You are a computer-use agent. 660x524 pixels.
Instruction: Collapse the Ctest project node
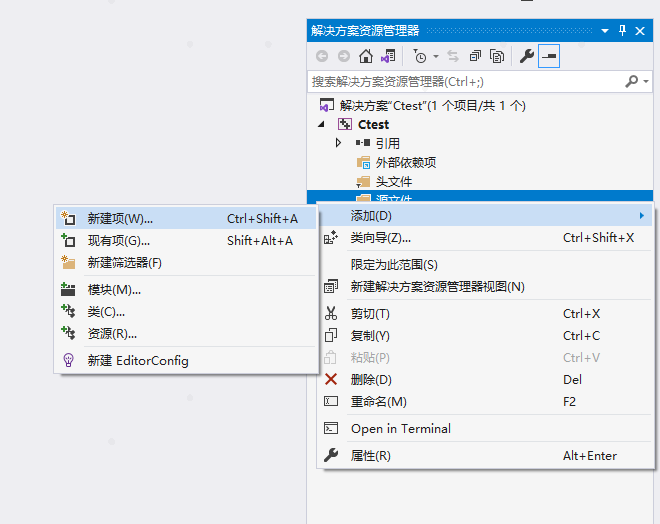322,124
